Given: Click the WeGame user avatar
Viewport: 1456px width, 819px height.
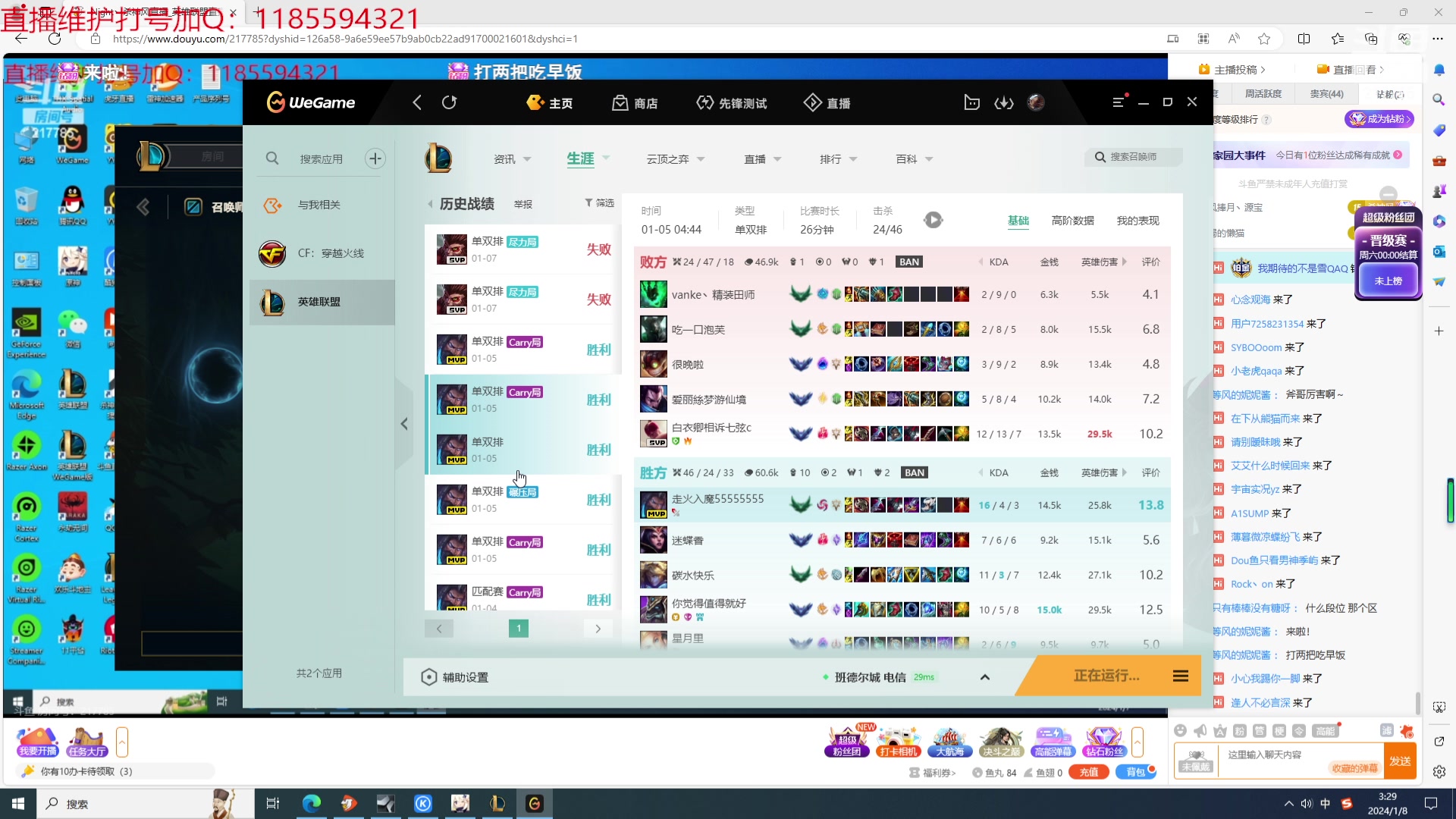Looking at the screenshot, I should click(1036, 102).
